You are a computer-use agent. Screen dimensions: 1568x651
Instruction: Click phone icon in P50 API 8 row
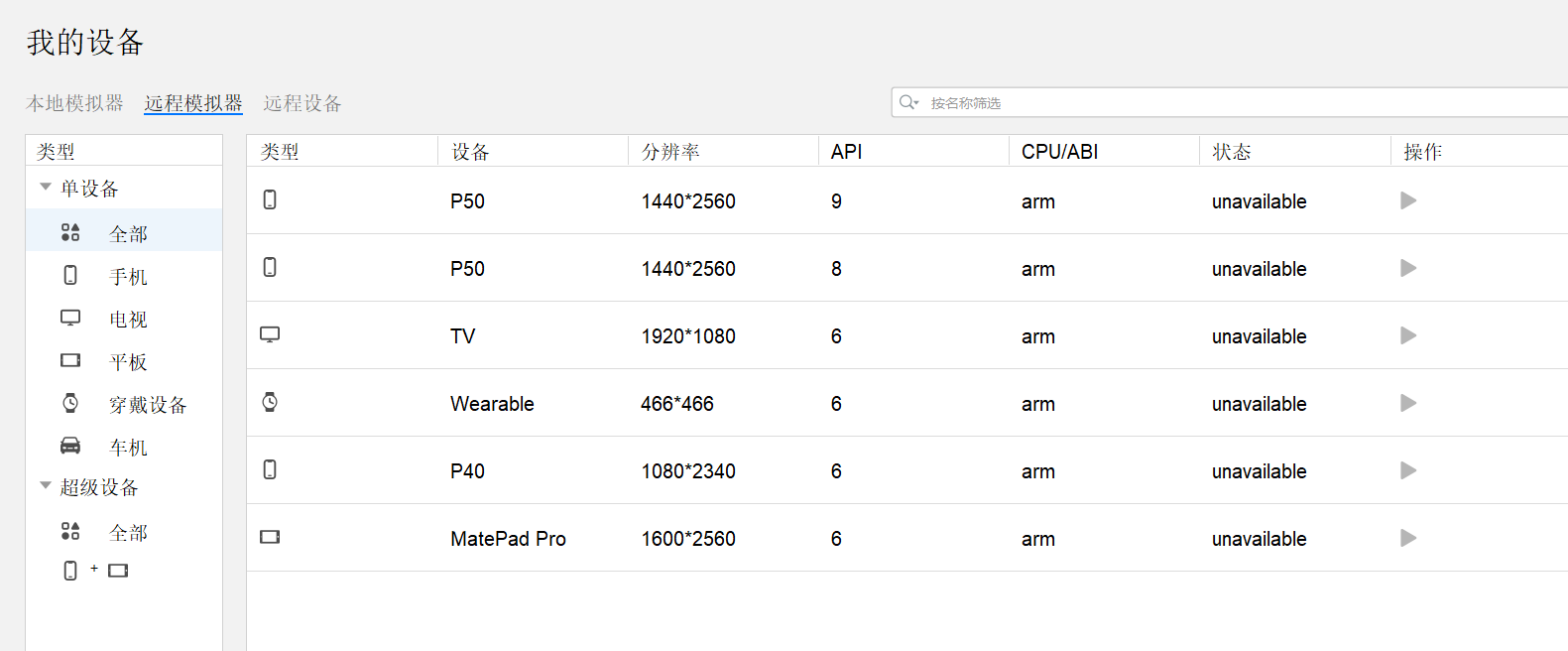click(270, 267)
